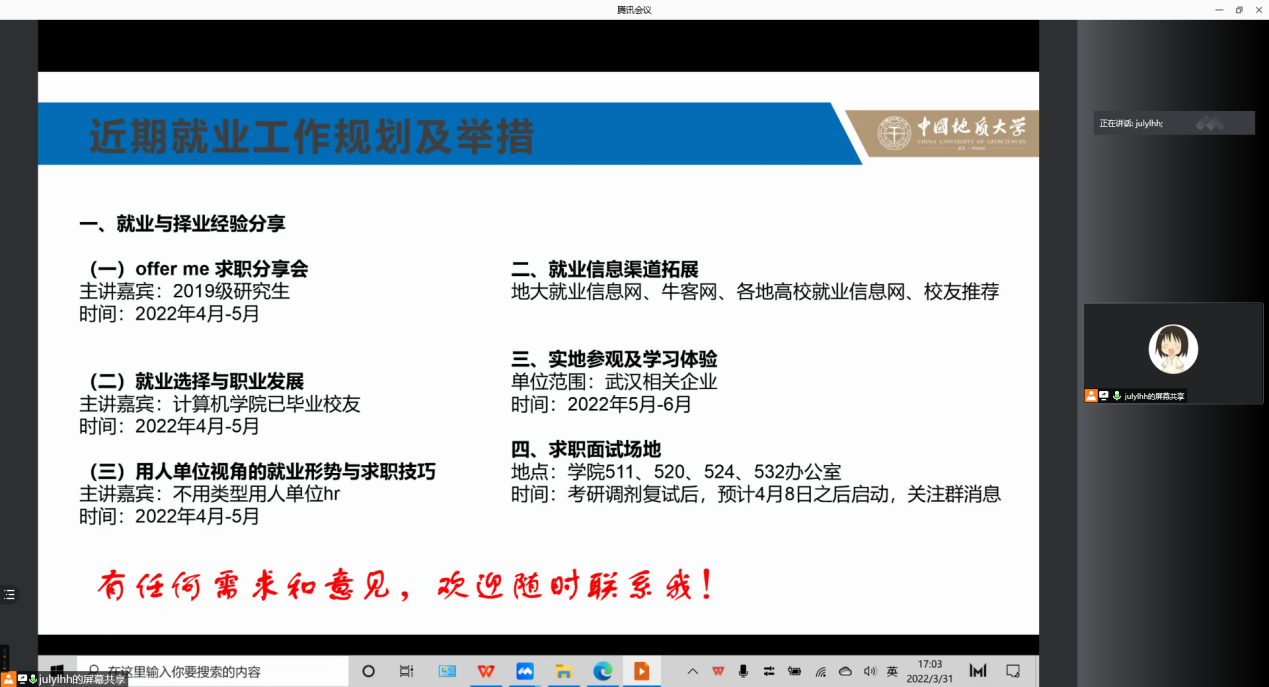1269x687 pixels.
Task: Open the sidebar list menu icon
Action: click(x=9, y=594)
